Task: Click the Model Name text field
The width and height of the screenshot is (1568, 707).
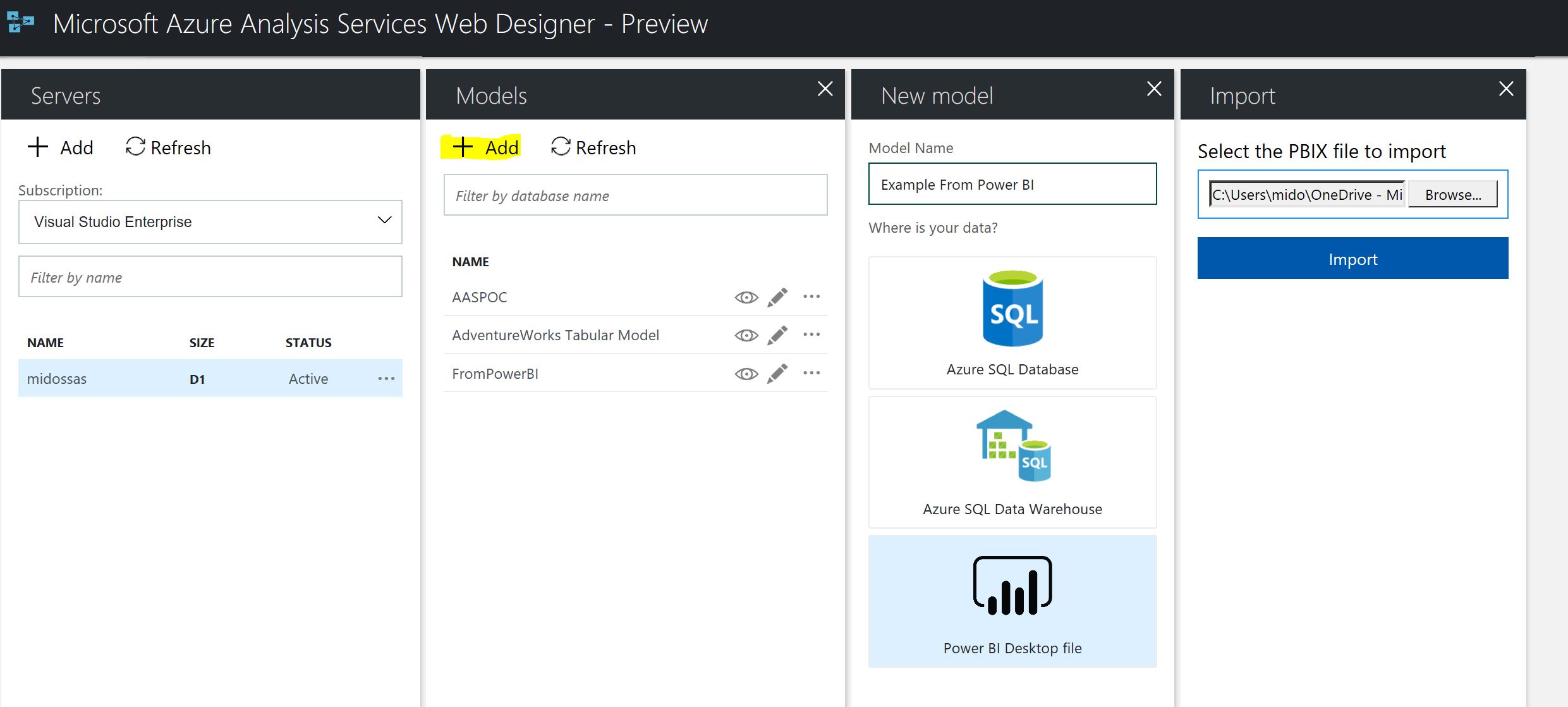Action: point(1012,184)
